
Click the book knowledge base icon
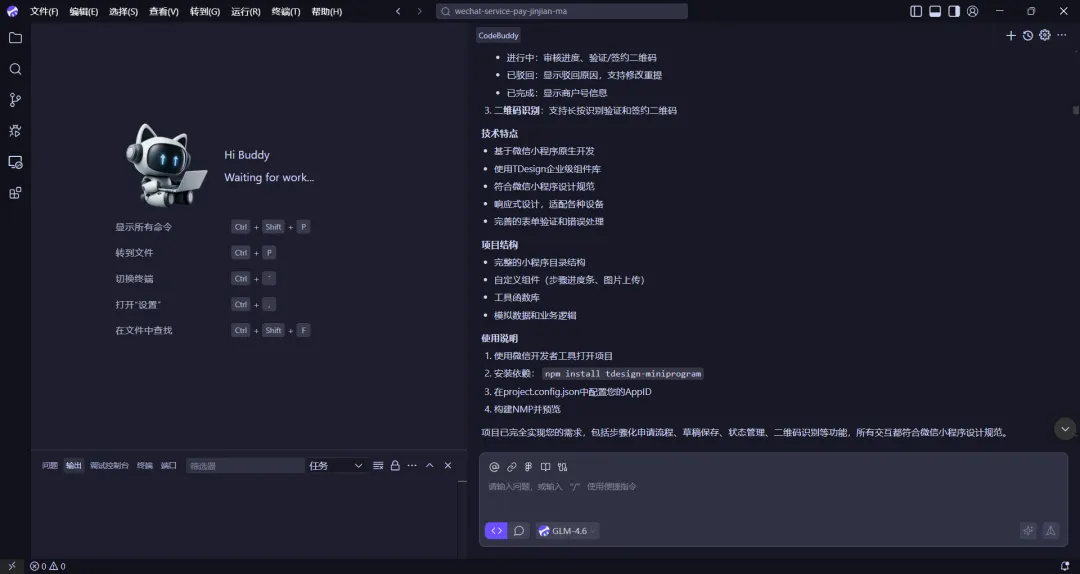tap(545, 467)
